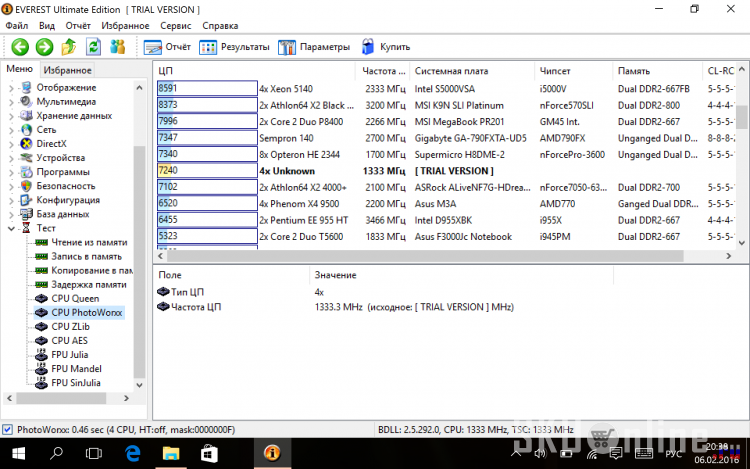
Task: Sort by the Системная плата column header
Action: coord(472,71)
